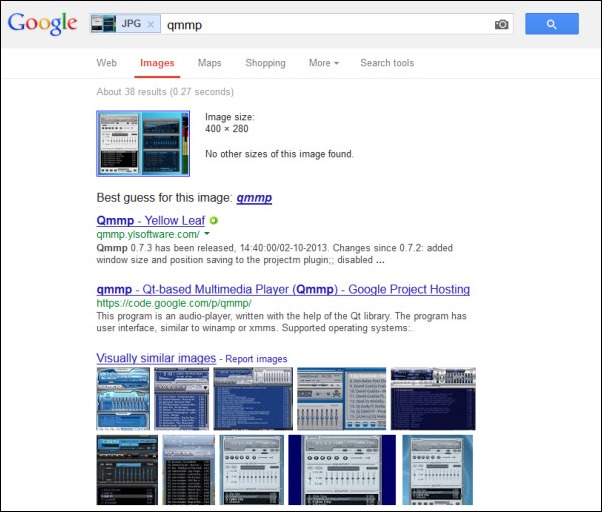Expand the arrow next to qmmp.ylsoftware.com

tap(207, 233)
